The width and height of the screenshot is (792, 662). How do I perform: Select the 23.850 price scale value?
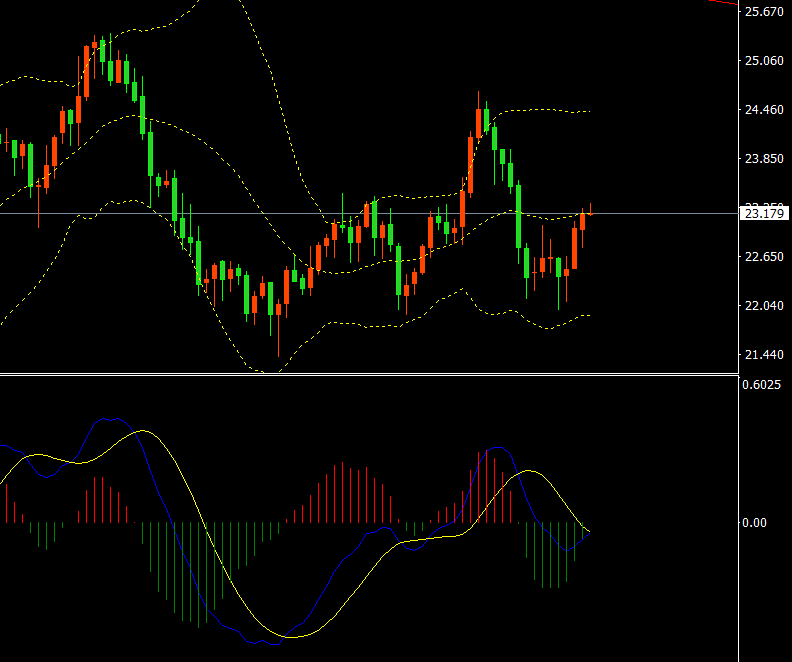(x=764, y=159)
